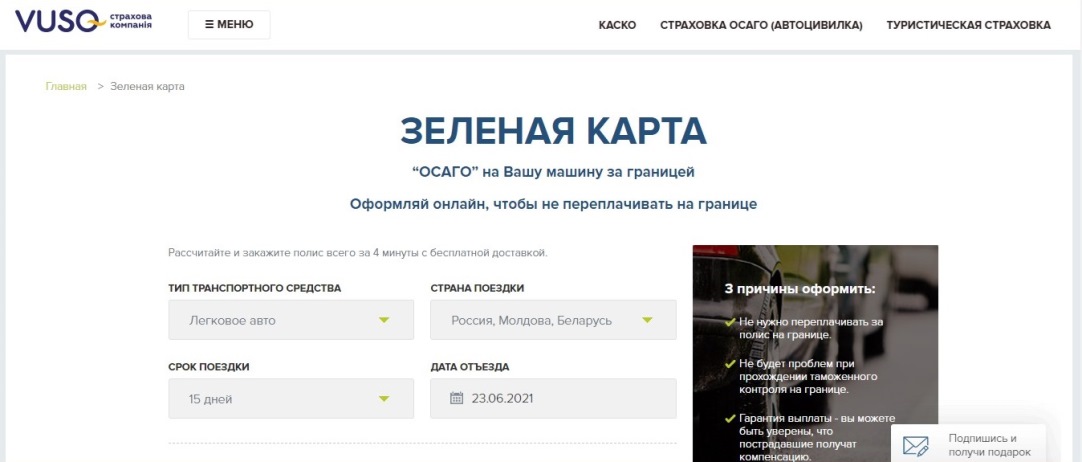
Task: Go to Страховка ОСАГО (Автоцивилка)
Action: [761, 26]
